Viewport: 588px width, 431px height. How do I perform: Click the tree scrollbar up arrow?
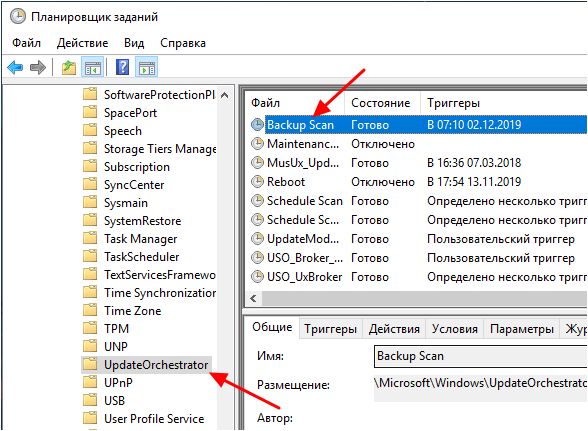(225, 95)
